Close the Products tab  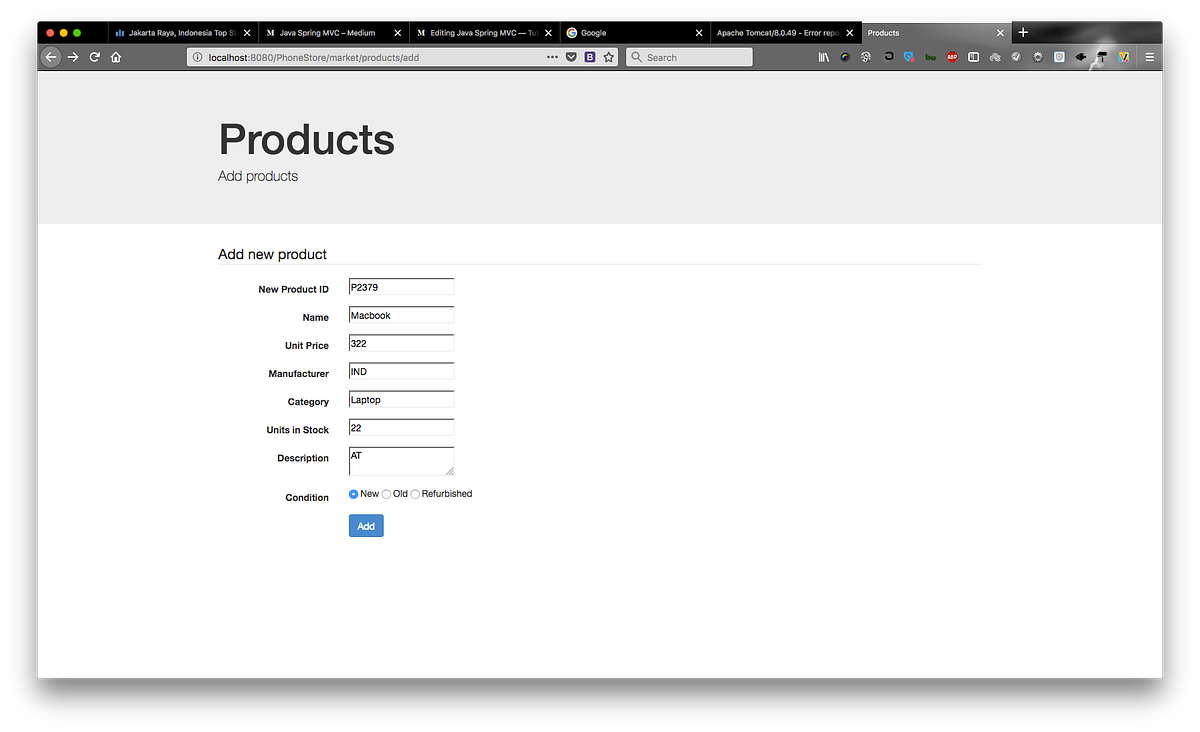tap(1000, 33)
